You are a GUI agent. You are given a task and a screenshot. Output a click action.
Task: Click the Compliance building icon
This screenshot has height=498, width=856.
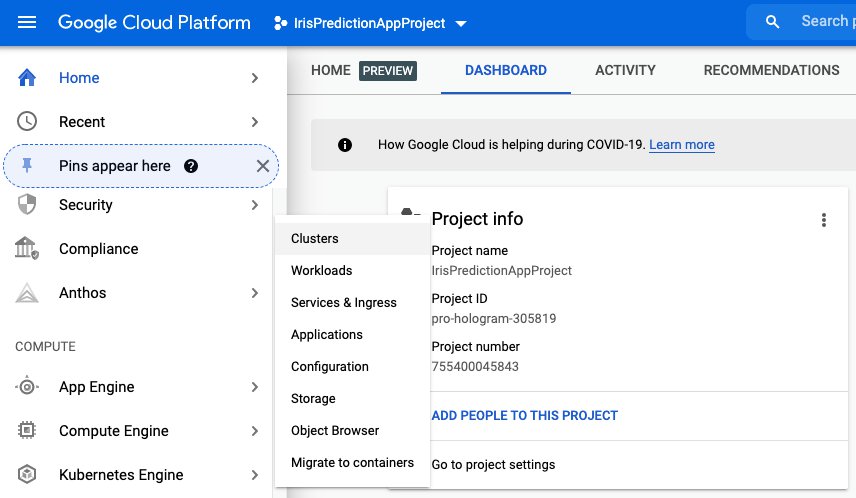[x=27, y=249]
